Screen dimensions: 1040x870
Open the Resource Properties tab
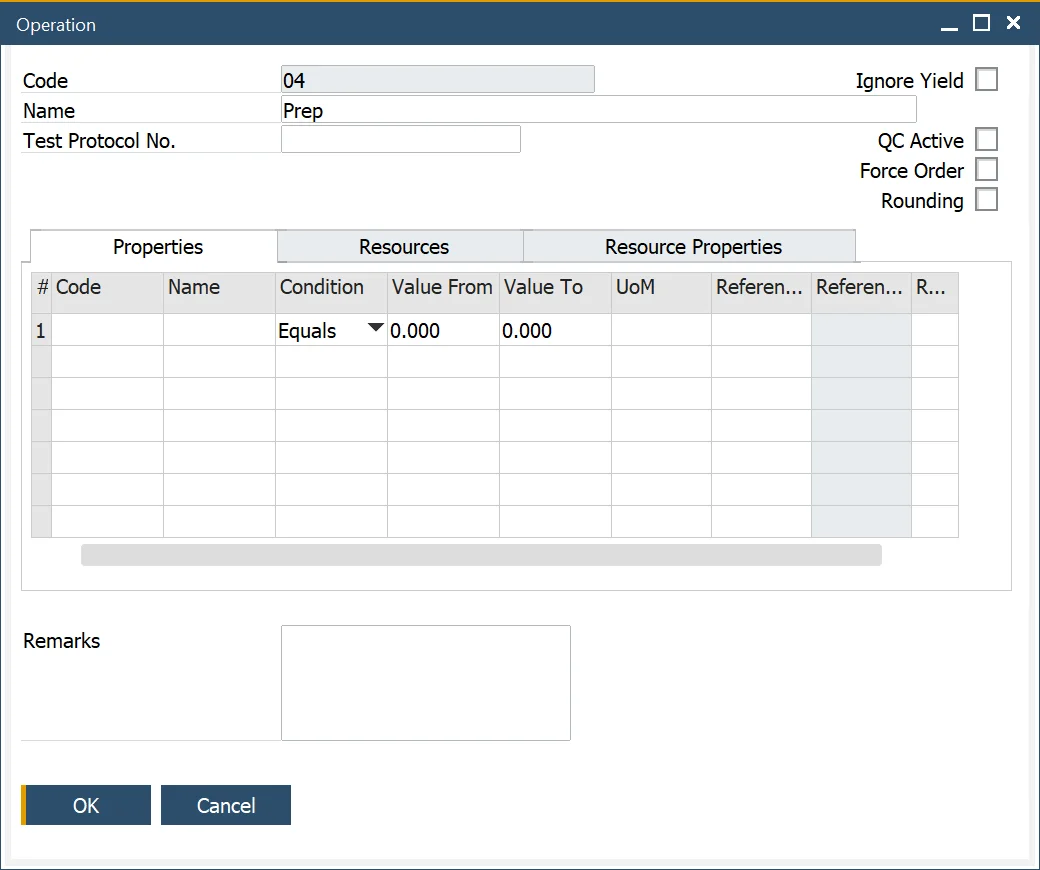[693, 247]
